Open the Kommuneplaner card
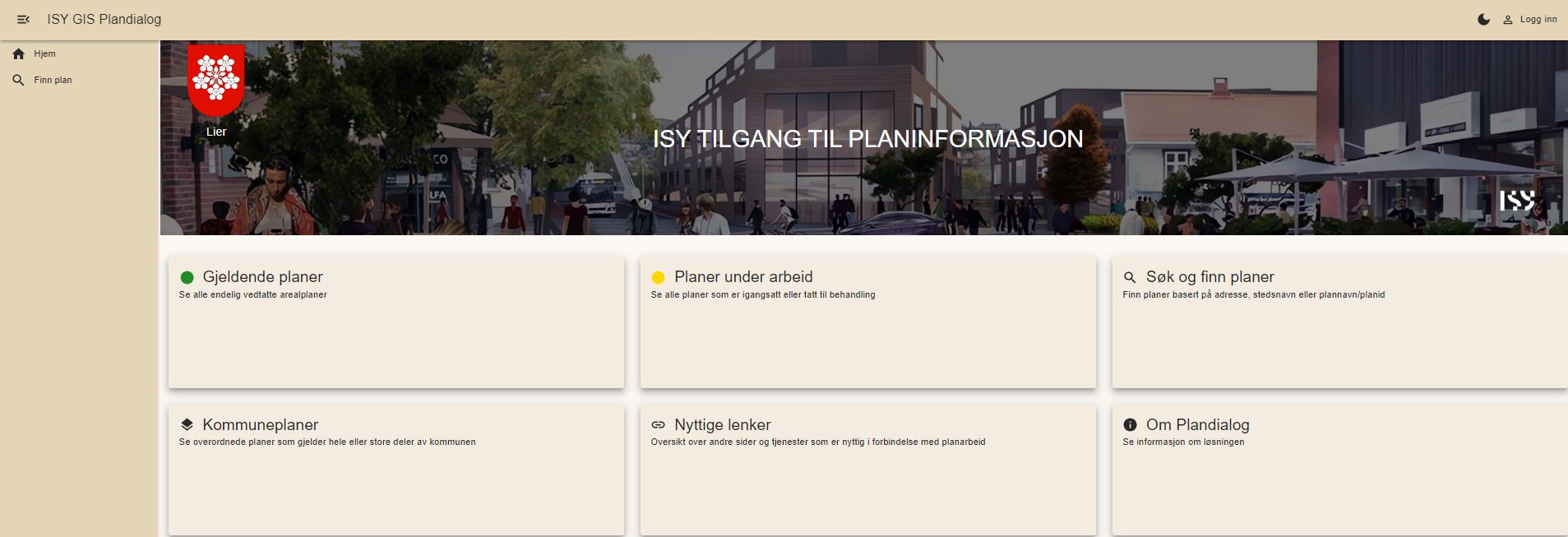This screenshot has height=537, width=1568. [395, 477]
